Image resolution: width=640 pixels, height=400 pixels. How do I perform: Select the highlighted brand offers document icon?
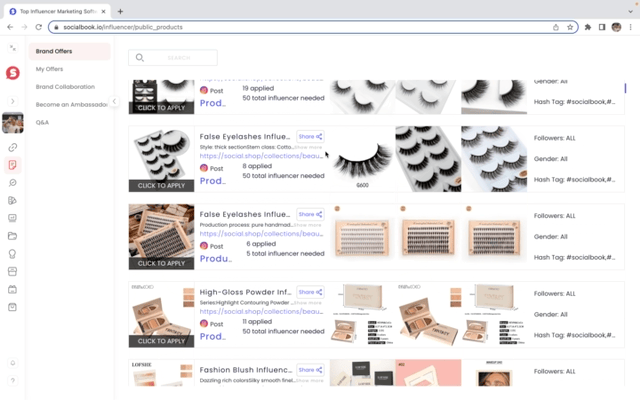point(13,165)
